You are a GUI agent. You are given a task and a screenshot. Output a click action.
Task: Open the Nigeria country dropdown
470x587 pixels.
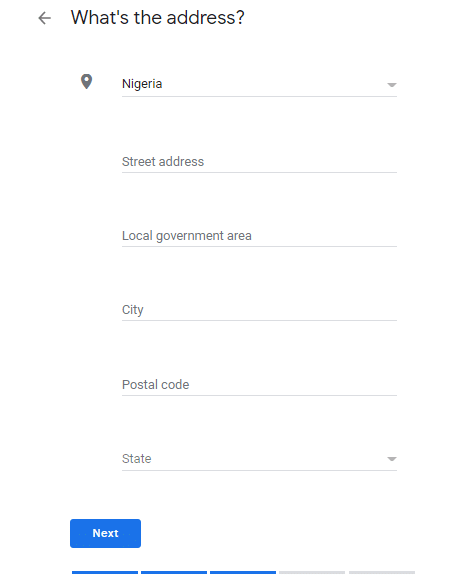coord(259,84)
